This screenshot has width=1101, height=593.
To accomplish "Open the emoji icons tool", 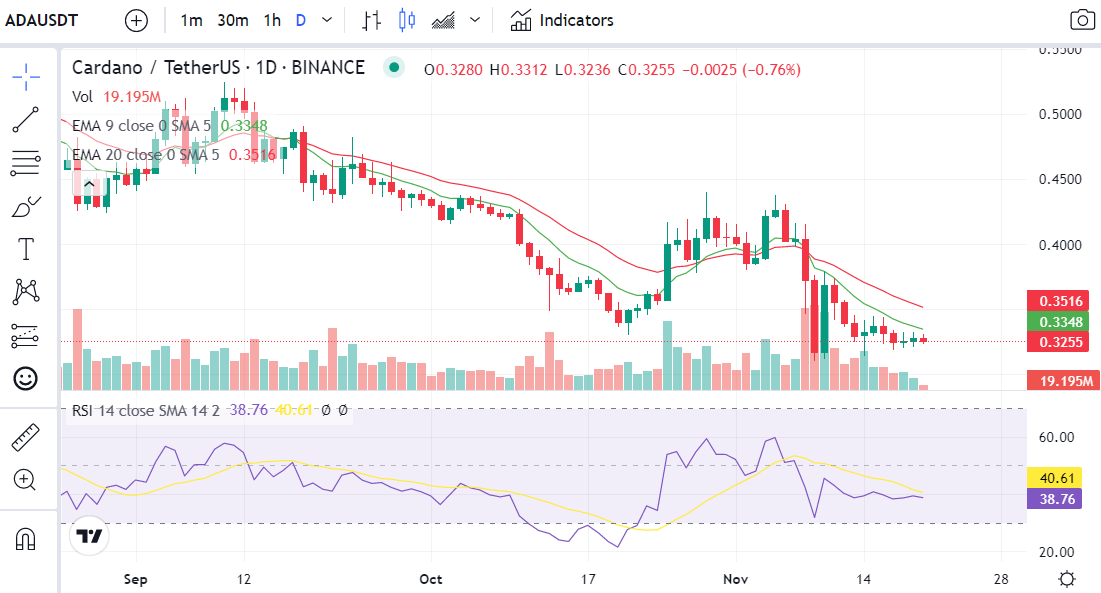I will click(x=26, y=379).
